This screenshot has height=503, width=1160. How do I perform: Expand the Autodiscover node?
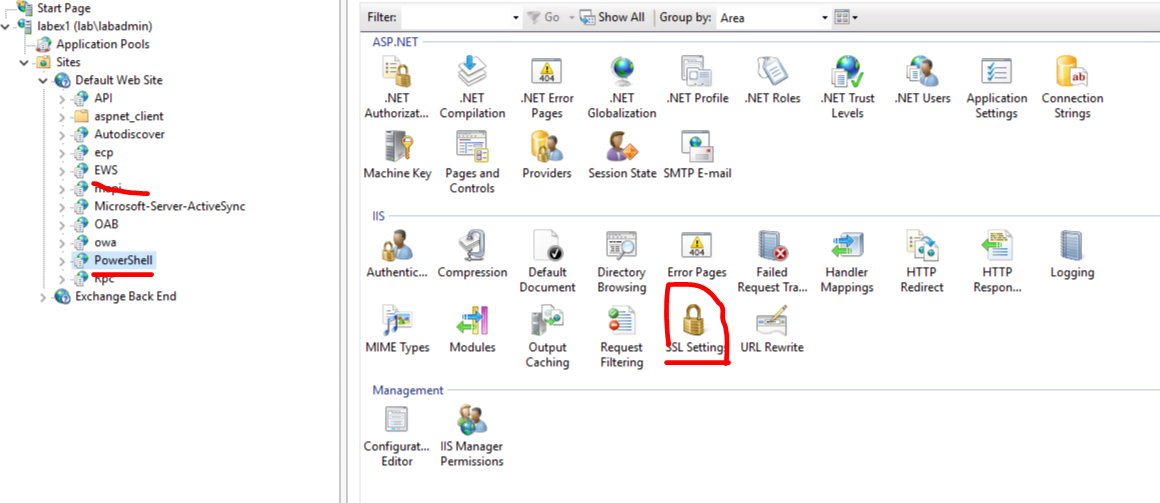[62, 135]
